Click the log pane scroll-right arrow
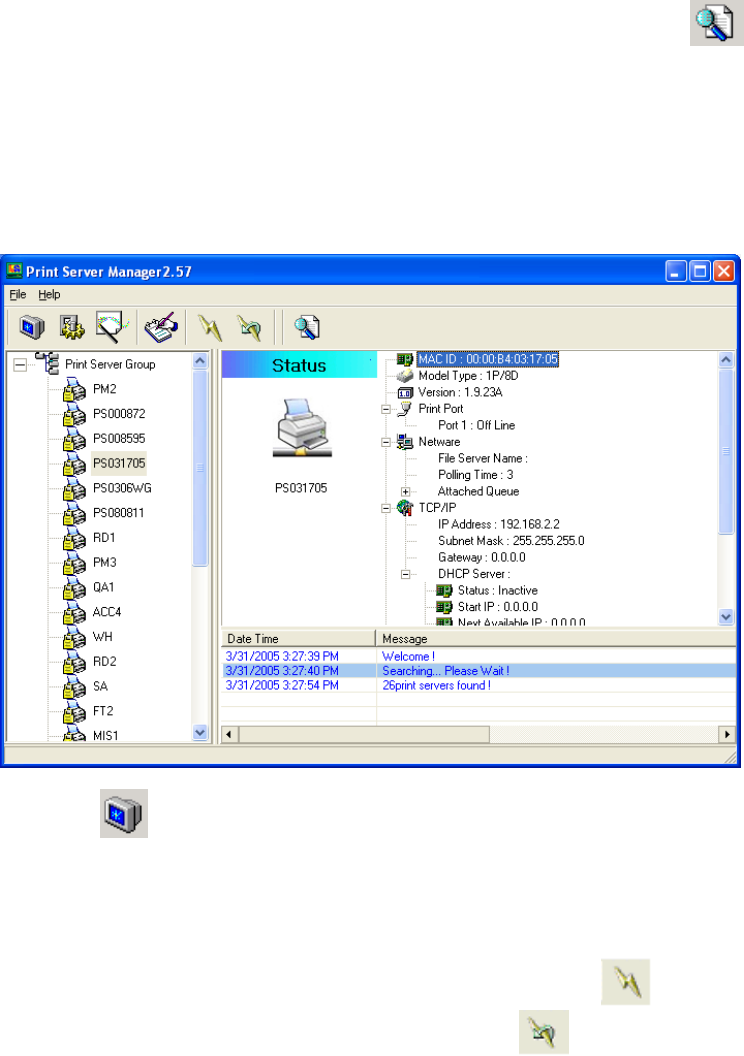The height and width of the screenshot is (1056, 744). click(727, 734)
